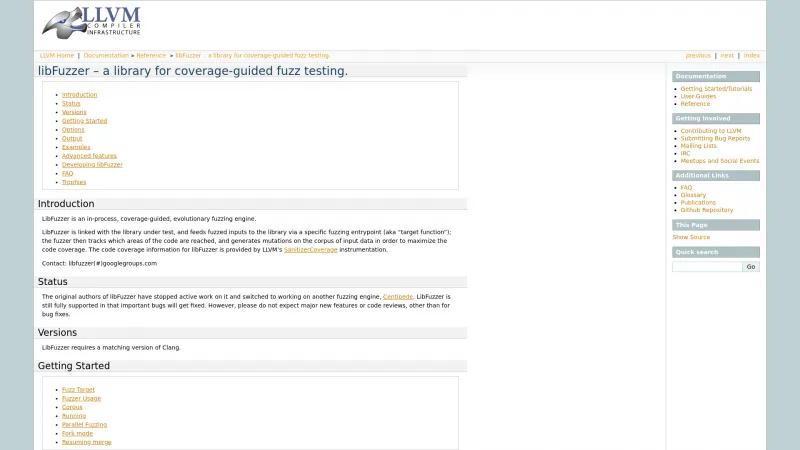This screenshot has height=450, width=800.
Task: Jump to Advanced features in contents list
Action: pos(89,156)
